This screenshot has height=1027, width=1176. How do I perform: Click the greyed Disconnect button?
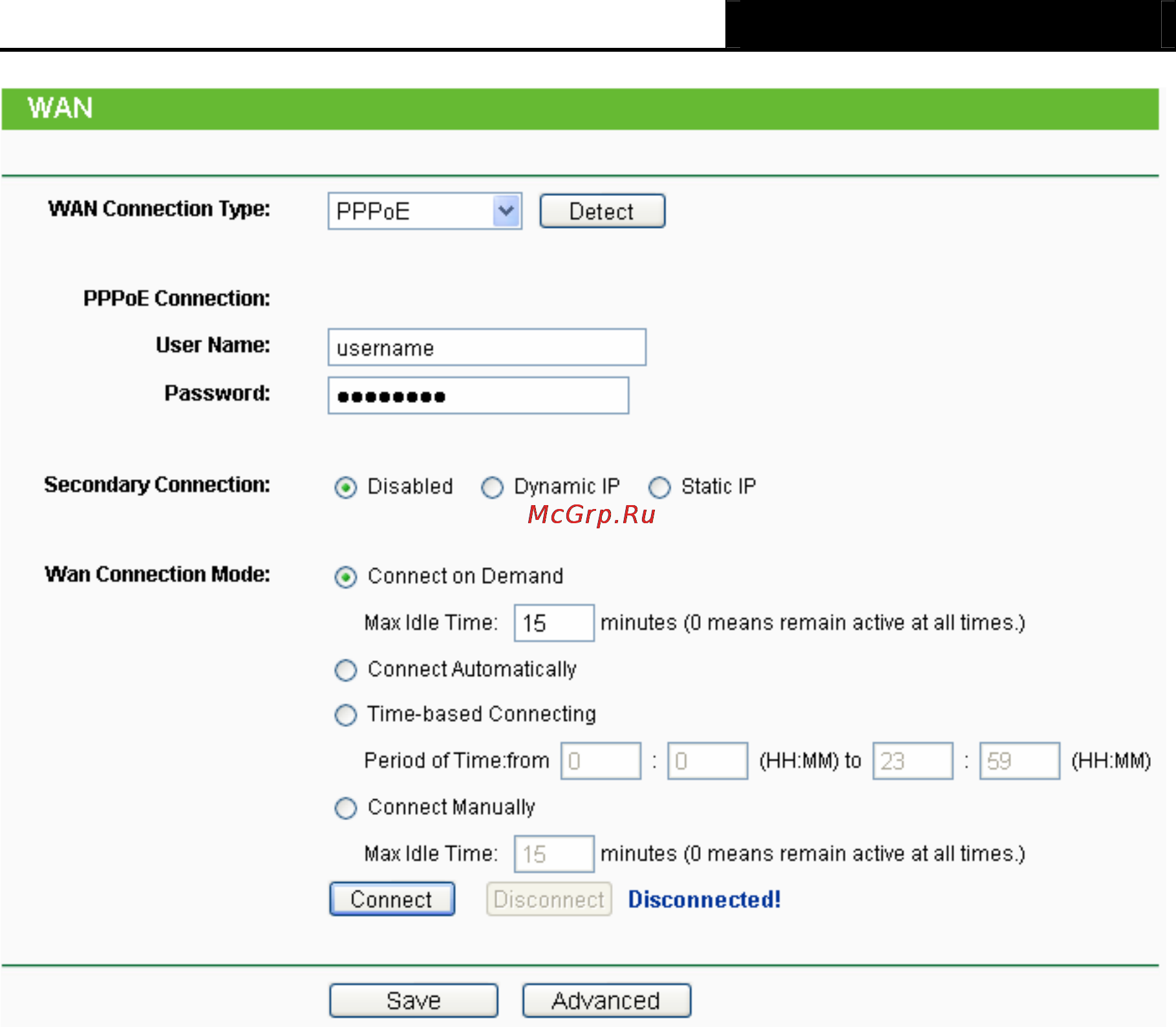[549, 899]
